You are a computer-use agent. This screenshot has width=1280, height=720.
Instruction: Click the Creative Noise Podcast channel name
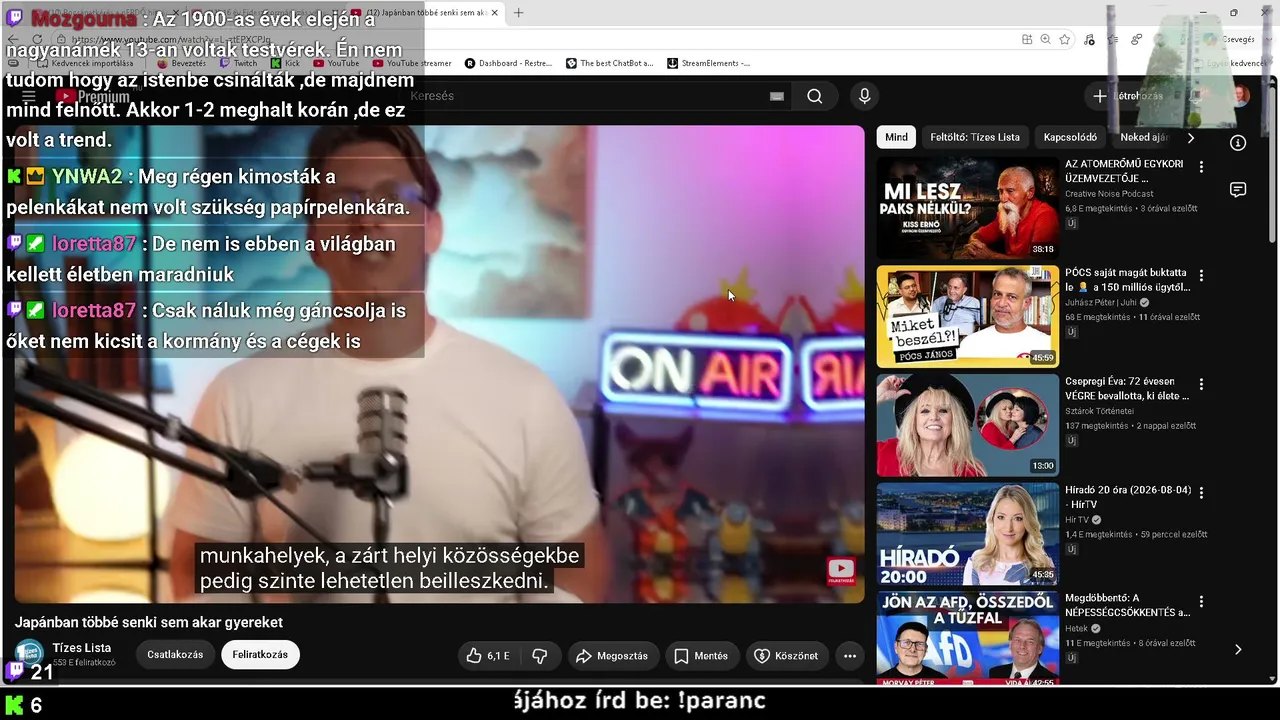[x=1109, y=194]
